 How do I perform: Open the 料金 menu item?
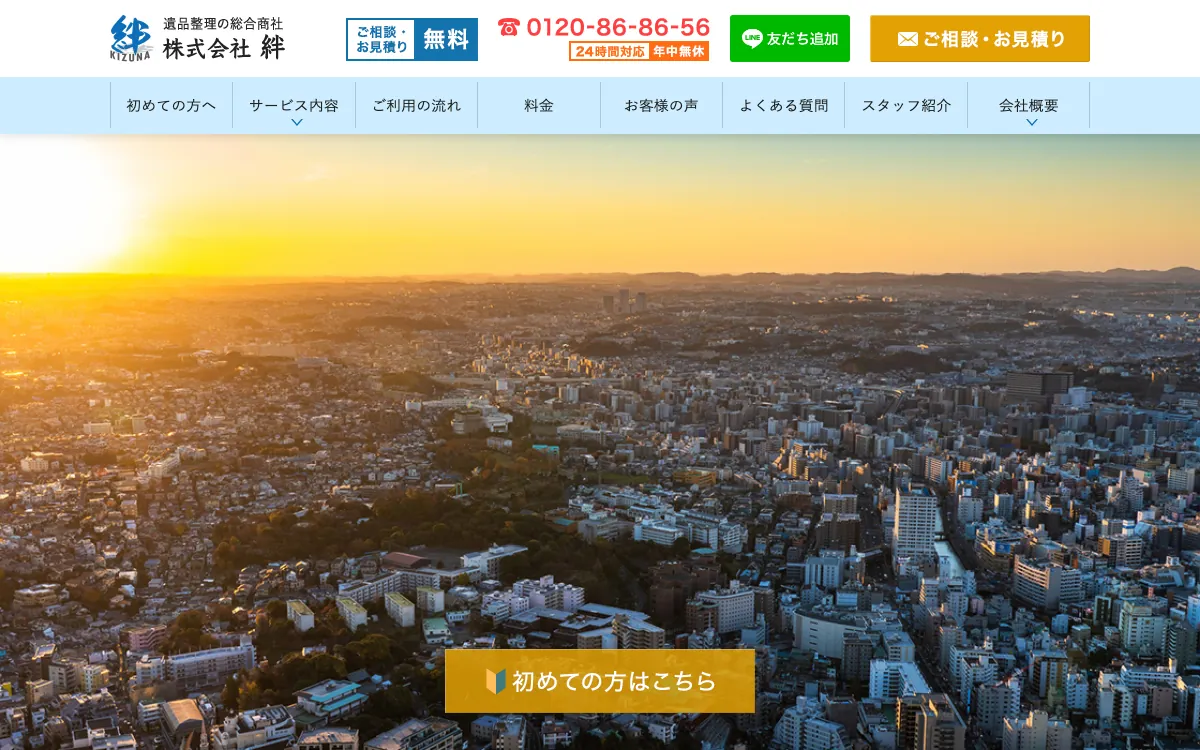click(539, 105)
